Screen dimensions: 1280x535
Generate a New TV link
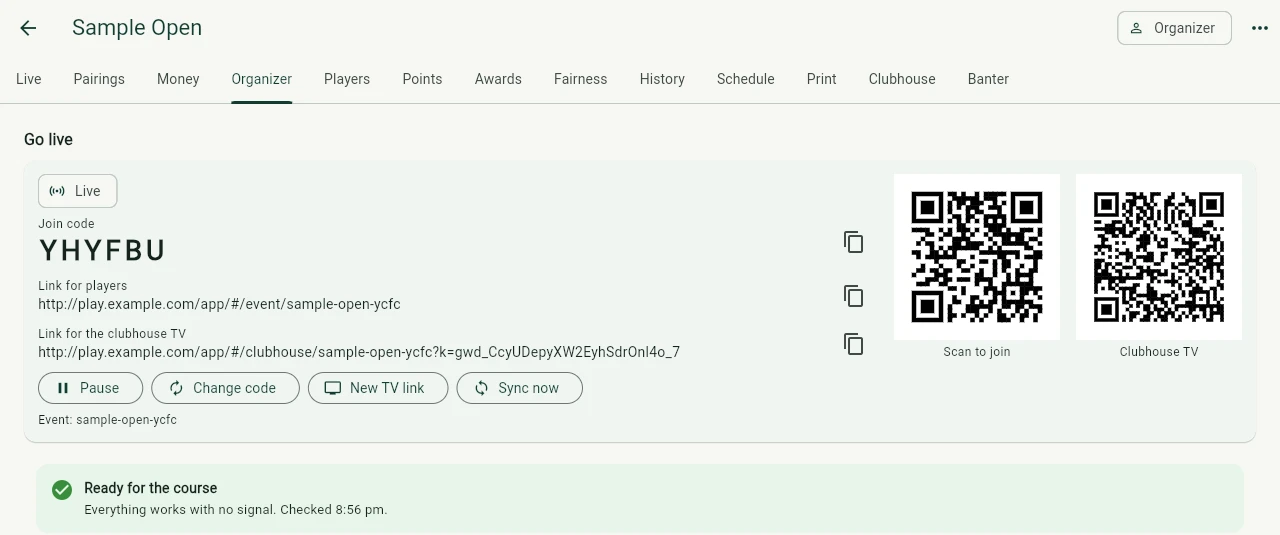point(378,388)
